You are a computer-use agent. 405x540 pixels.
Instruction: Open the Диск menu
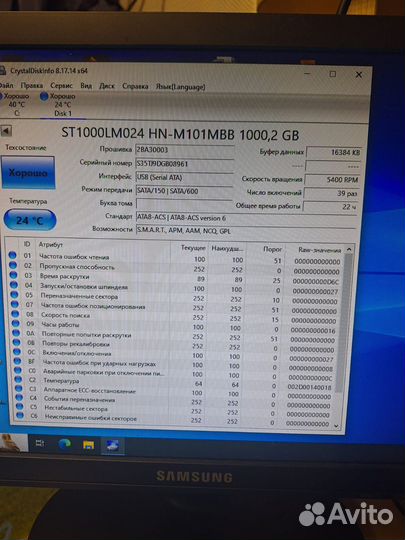pos(107,86)
